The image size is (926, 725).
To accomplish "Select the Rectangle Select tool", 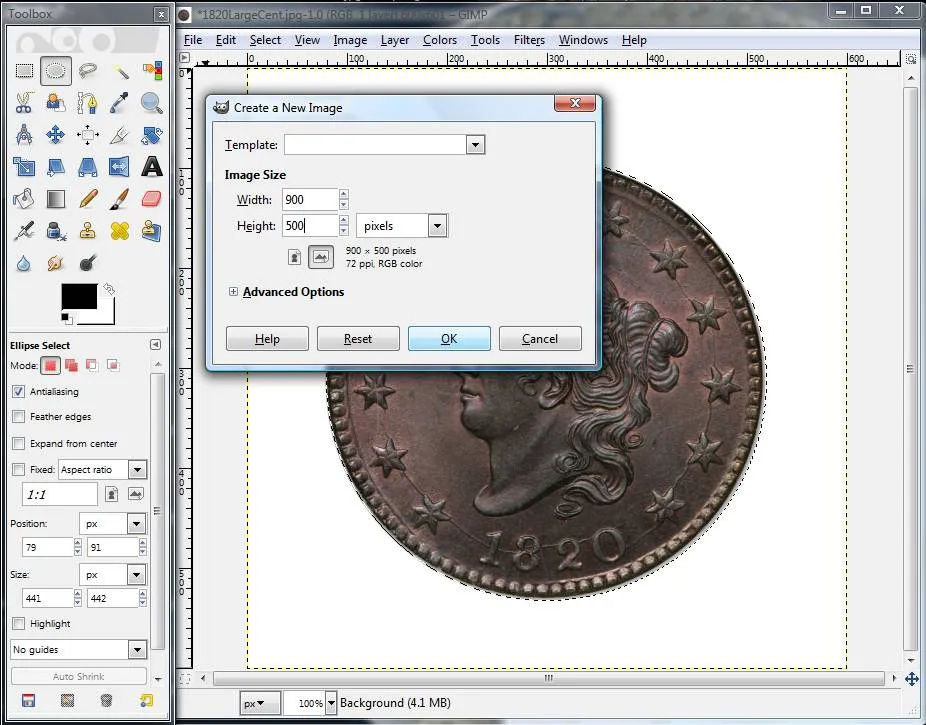I will (24, 71).
